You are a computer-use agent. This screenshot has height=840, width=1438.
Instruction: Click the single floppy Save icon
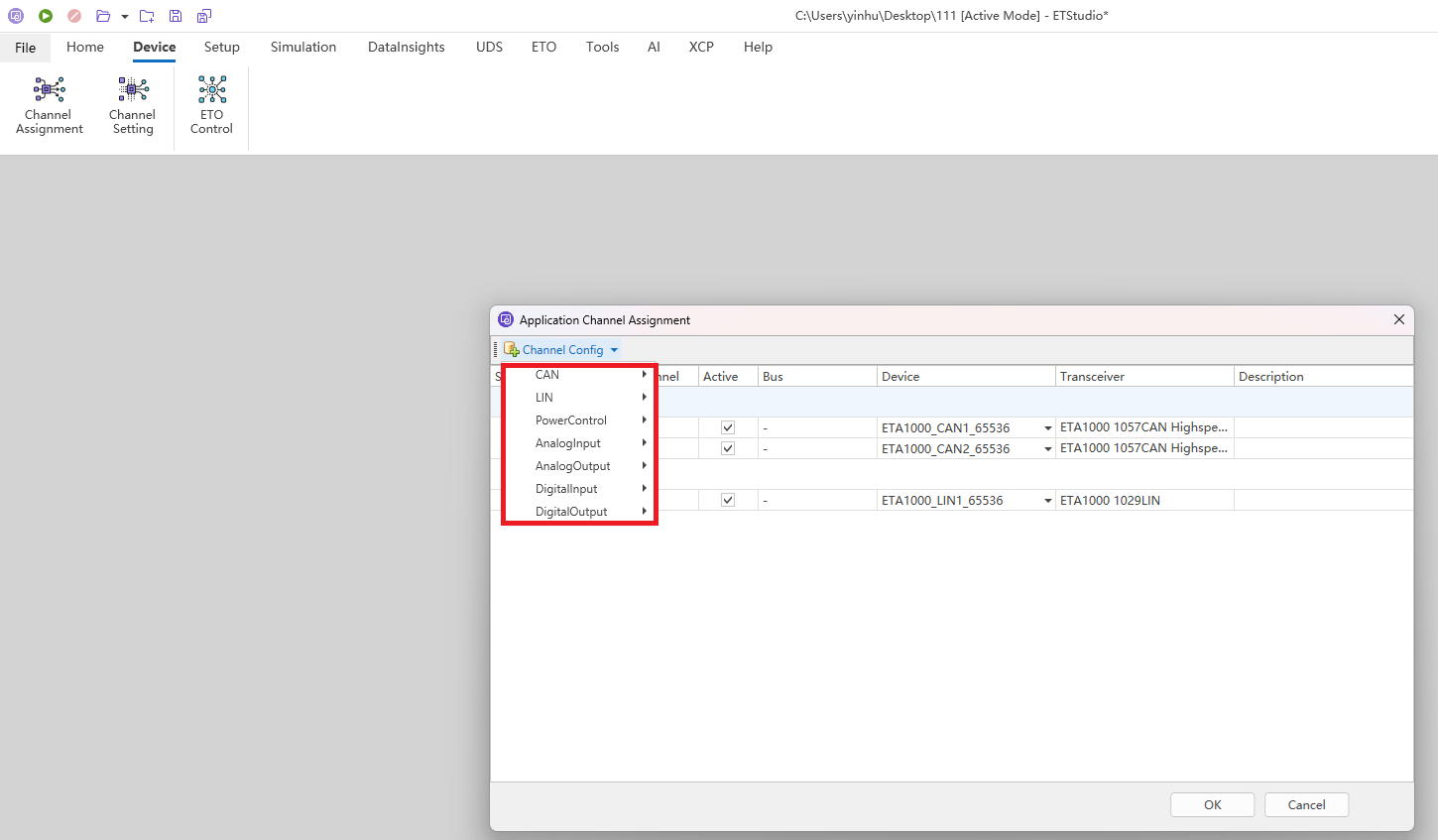(x=176, y=16)
